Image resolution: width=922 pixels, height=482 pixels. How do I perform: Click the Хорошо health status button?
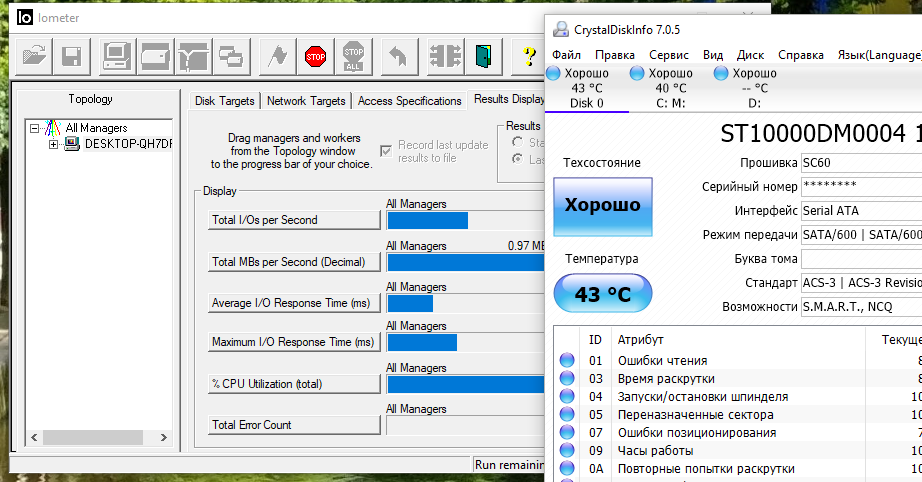coord(603,206)
